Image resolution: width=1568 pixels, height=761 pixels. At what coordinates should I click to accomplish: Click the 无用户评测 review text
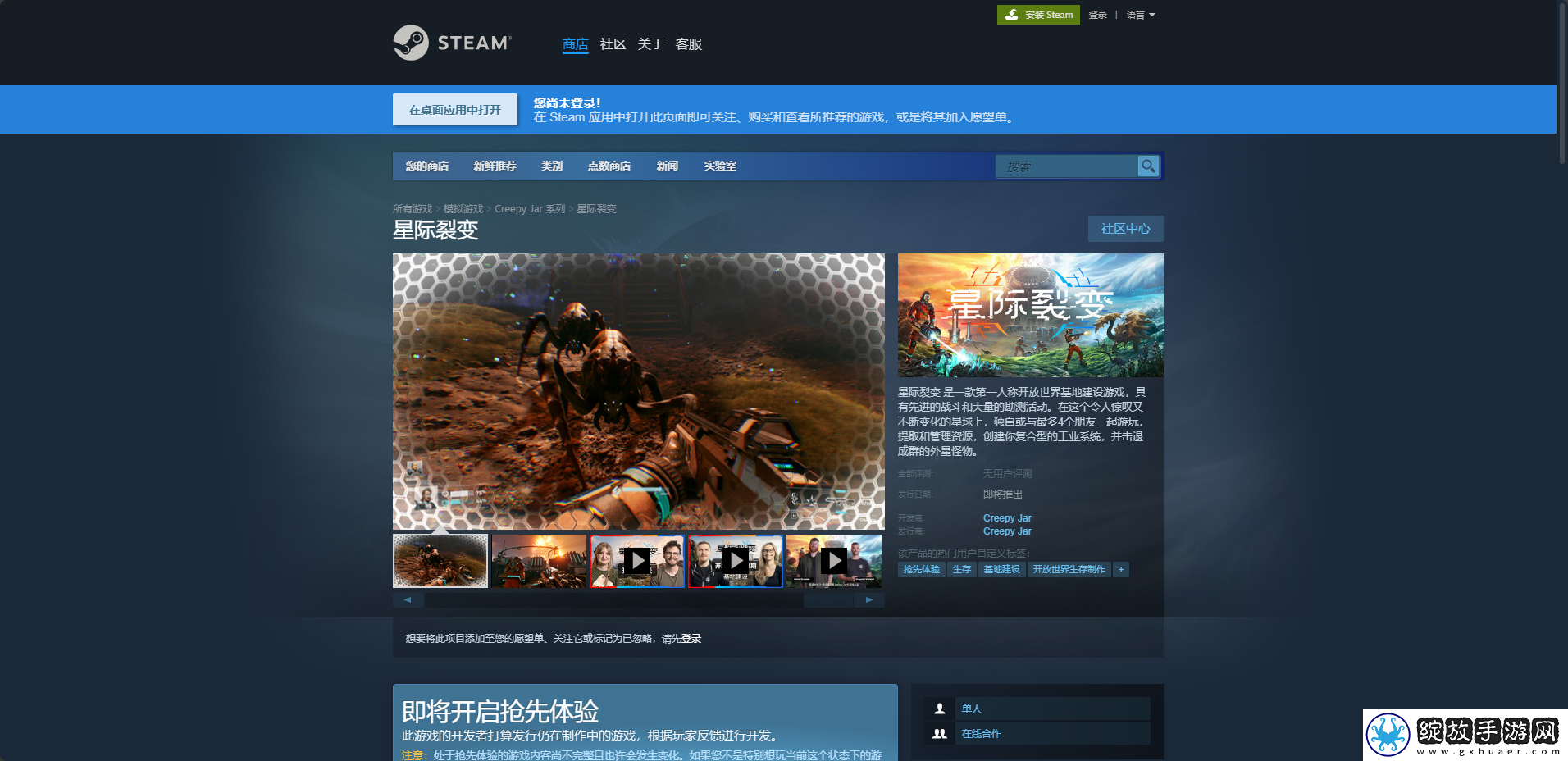(x=1008, y=474)
